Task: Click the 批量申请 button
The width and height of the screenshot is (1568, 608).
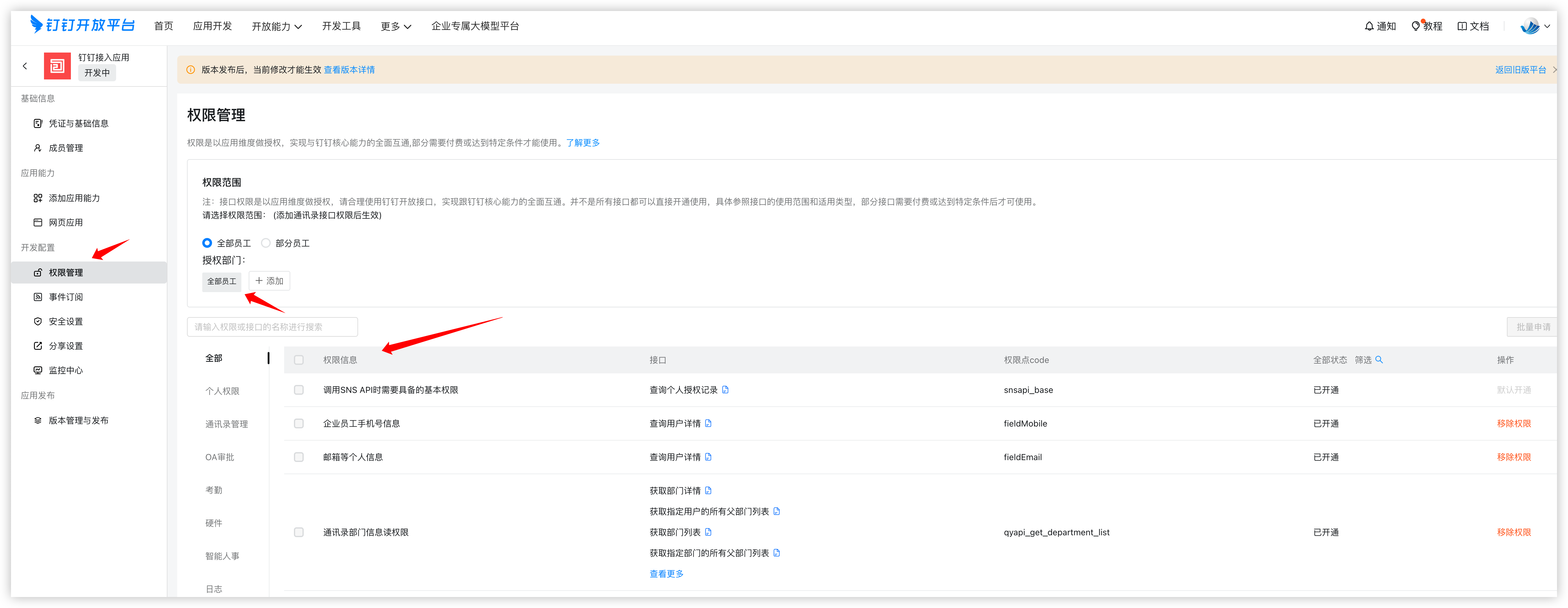Action: coord(1533,327)
